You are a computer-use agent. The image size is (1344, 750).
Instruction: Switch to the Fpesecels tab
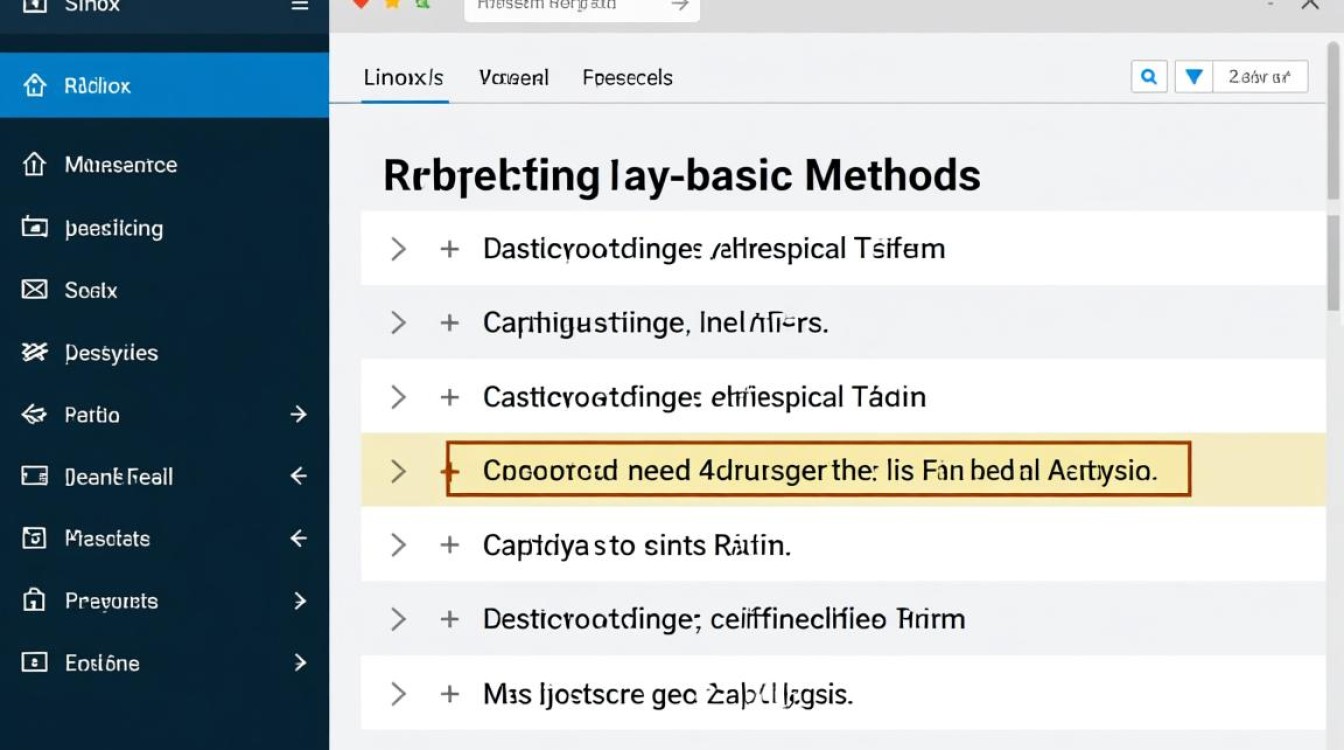pyautogui.click(x=627, y=78)
